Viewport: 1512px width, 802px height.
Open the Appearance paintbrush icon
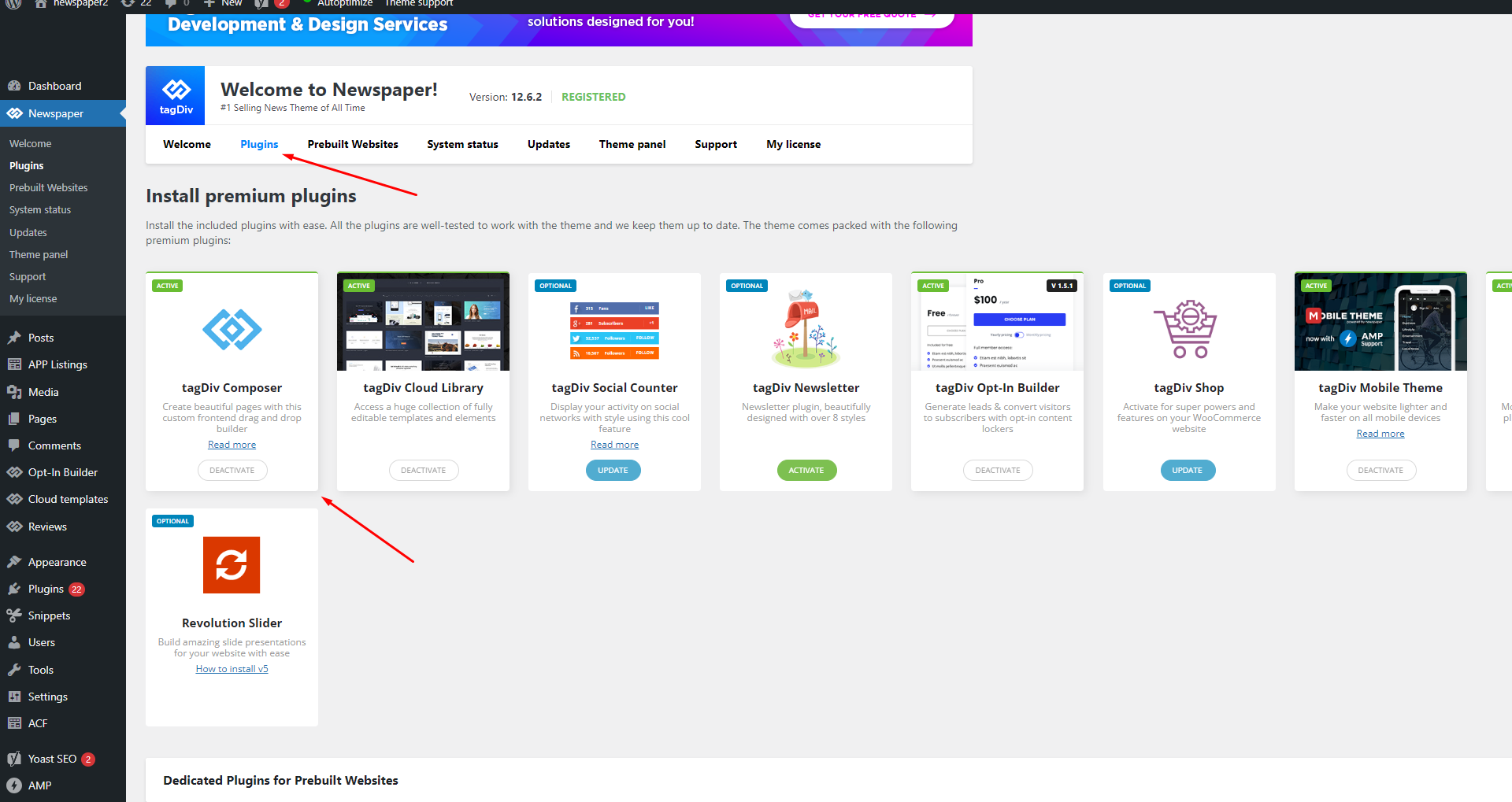pyautogui.click(x=14, y=562)
